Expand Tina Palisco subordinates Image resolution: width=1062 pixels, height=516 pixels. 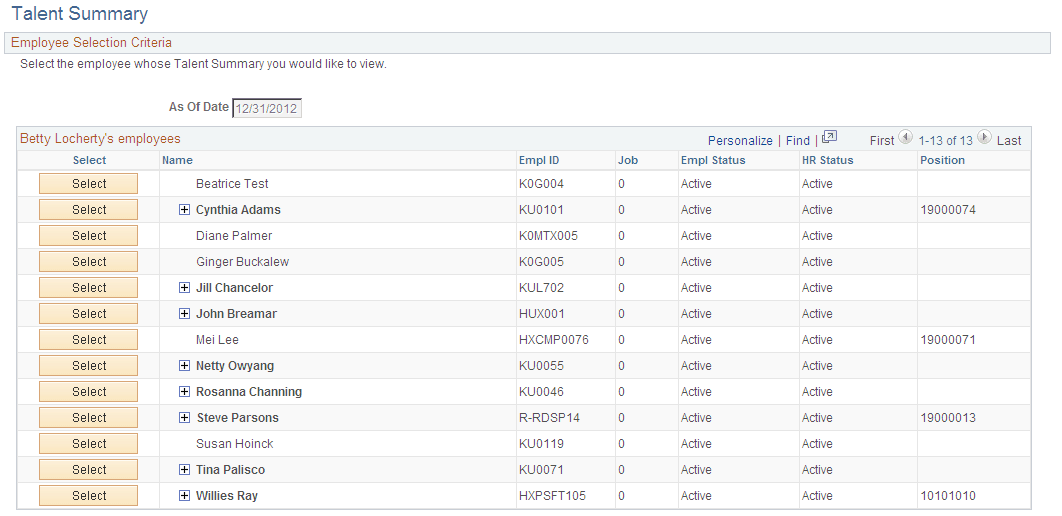pos(184,469)
